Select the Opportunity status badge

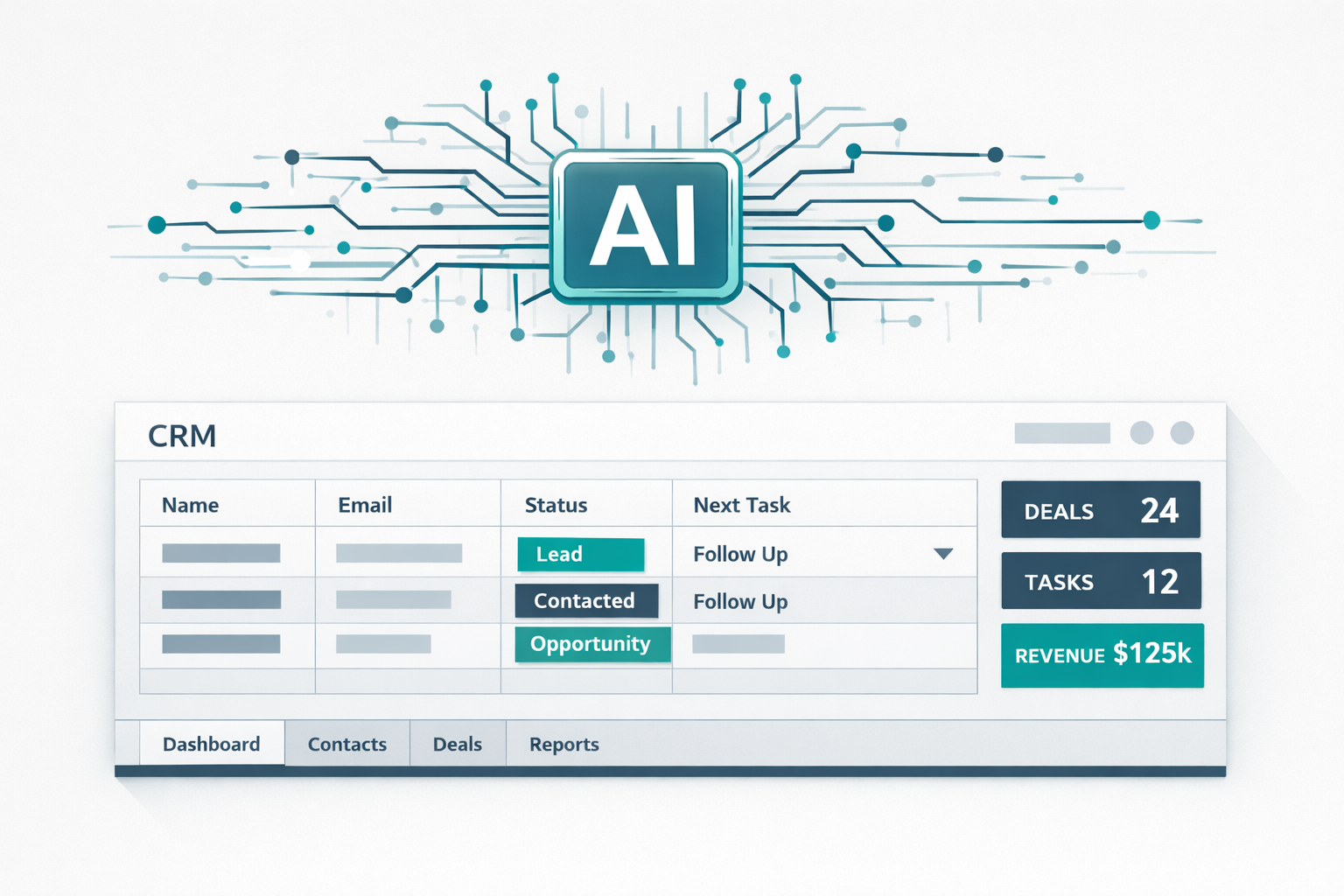[x=591, y=644]
